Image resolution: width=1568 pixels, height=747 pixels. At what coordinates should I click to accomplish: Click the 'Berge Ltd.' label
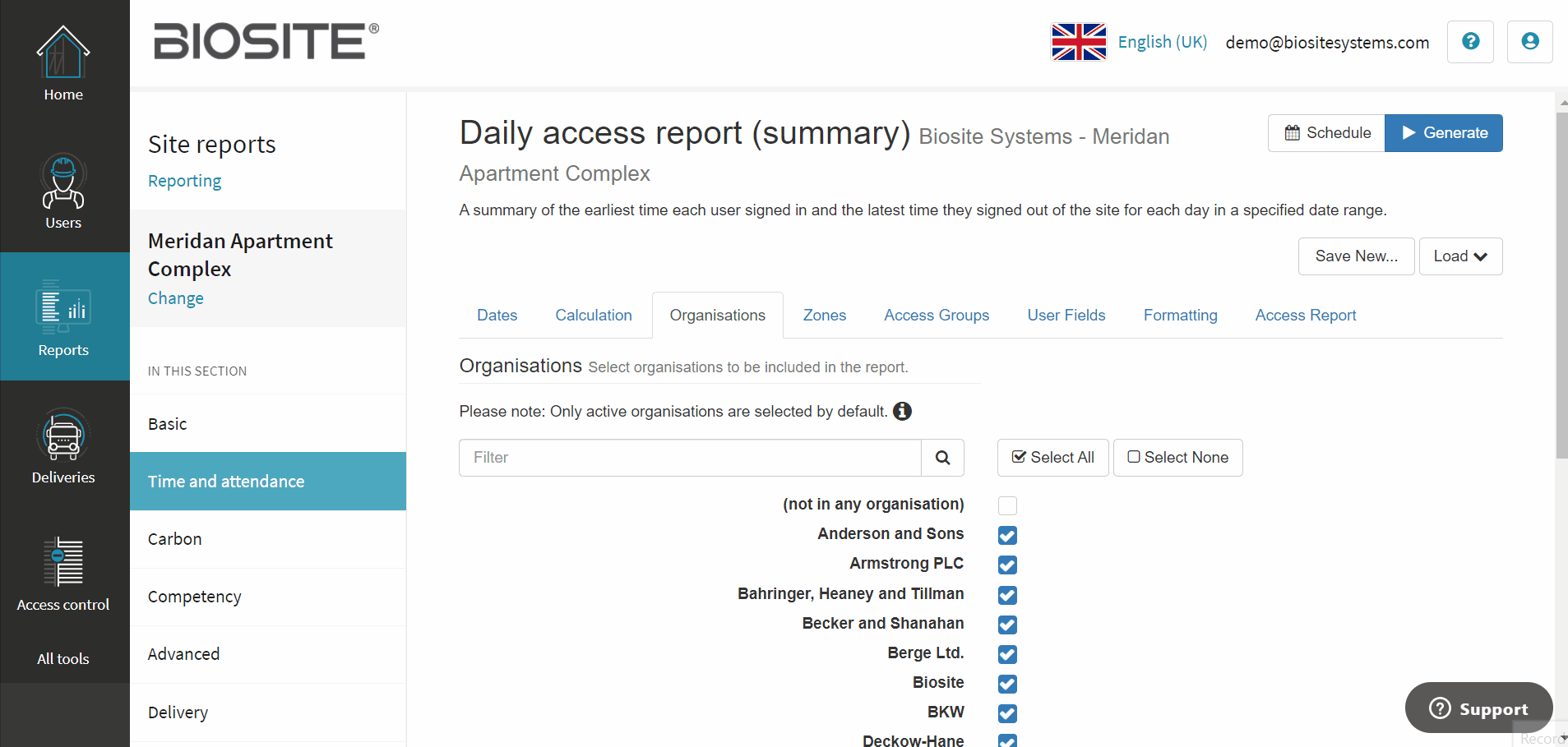926,653
